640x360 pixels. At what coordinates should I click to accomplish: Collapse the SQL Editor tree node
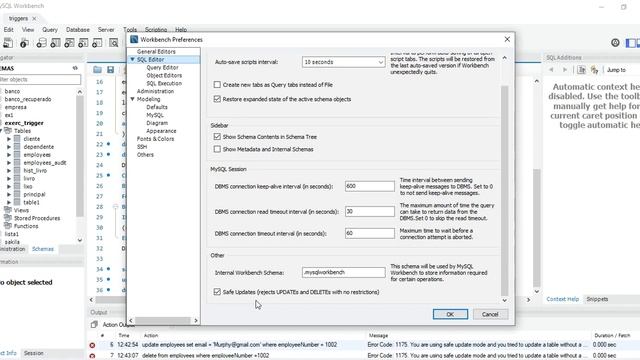[x=132, y=60]
